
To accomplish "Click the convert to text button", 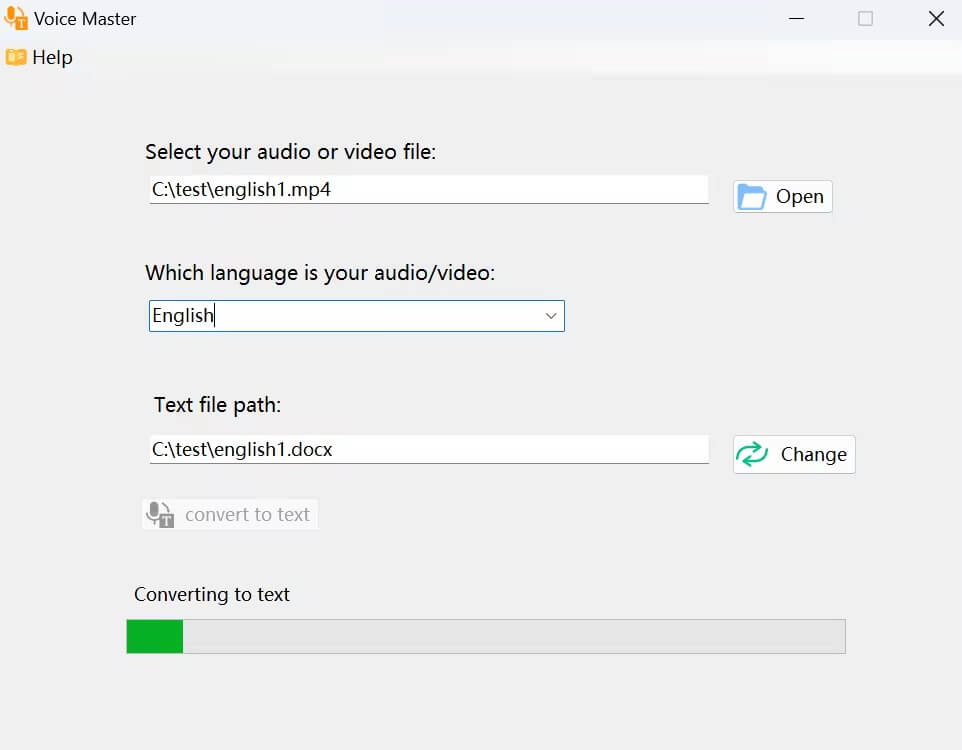I will 230,513.
